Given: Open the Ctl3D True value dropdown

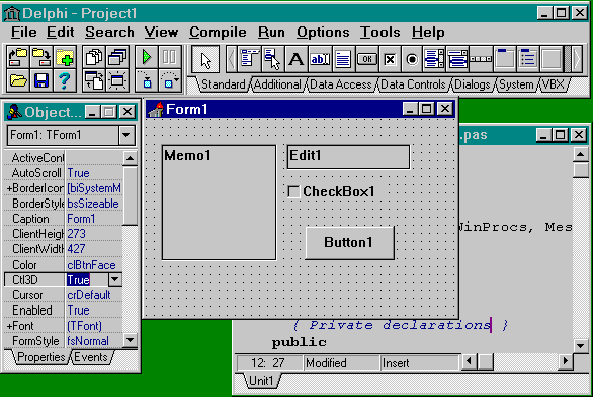Looking at the screenshot, I should click(115, 280).
